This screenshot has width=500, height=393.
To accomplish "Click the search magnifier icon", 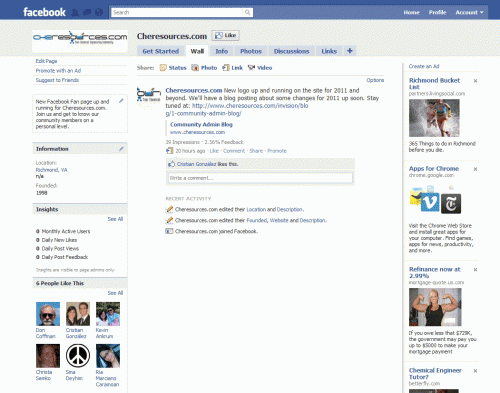I will pyautogui.click(x=247, y=12).
